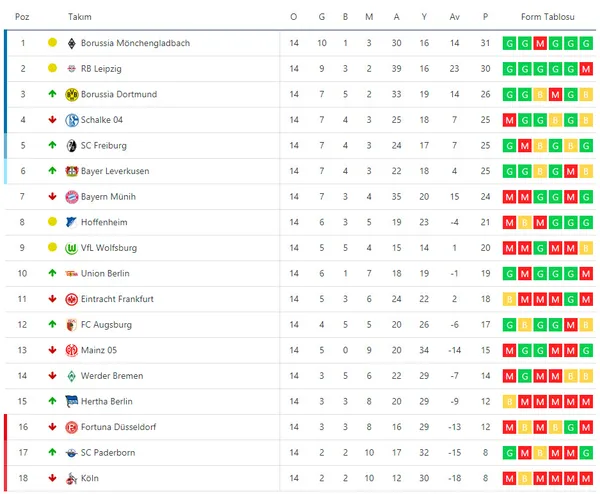Click the Schalke 04 club logo
Image resolution: width=600 pixels, height=494 pixels.
72,120
